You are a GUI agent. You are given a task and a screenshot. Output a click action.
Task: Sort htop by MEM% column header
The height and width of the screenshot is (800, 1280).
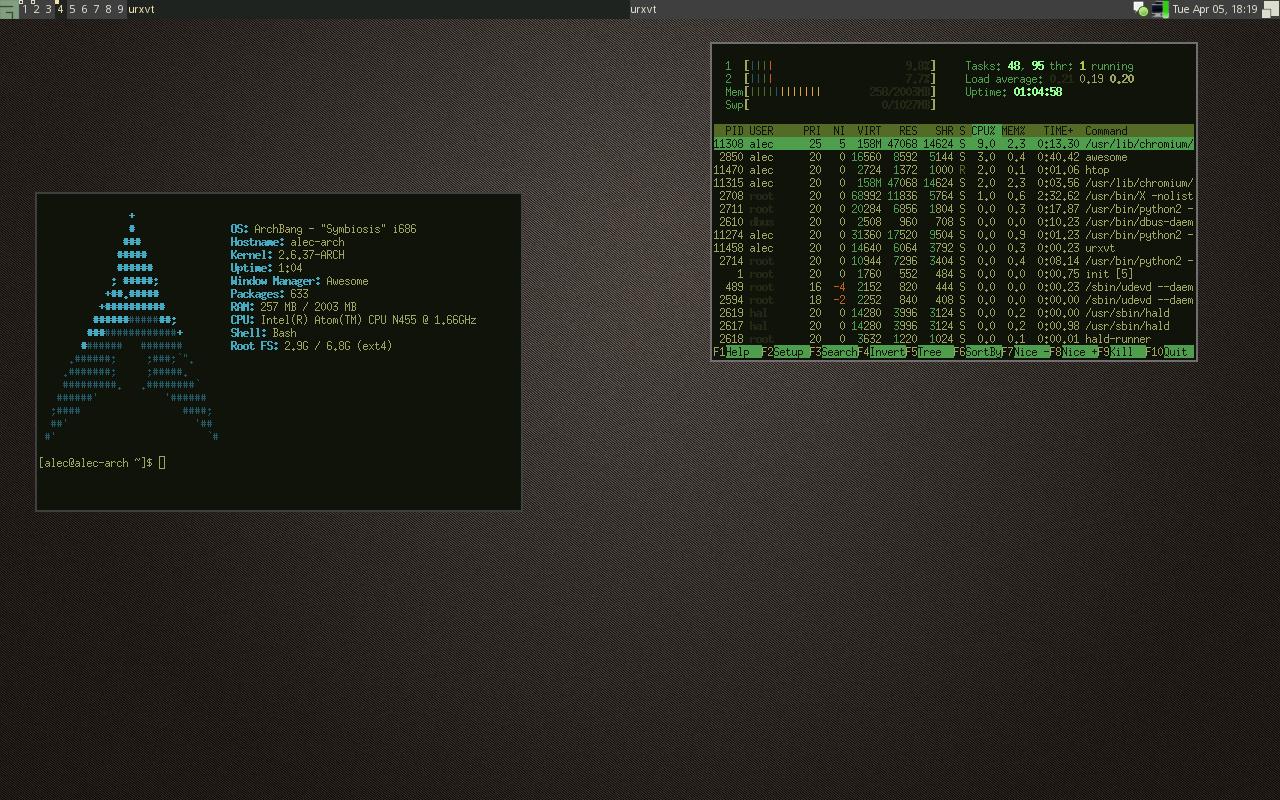tap(1013, 131)
